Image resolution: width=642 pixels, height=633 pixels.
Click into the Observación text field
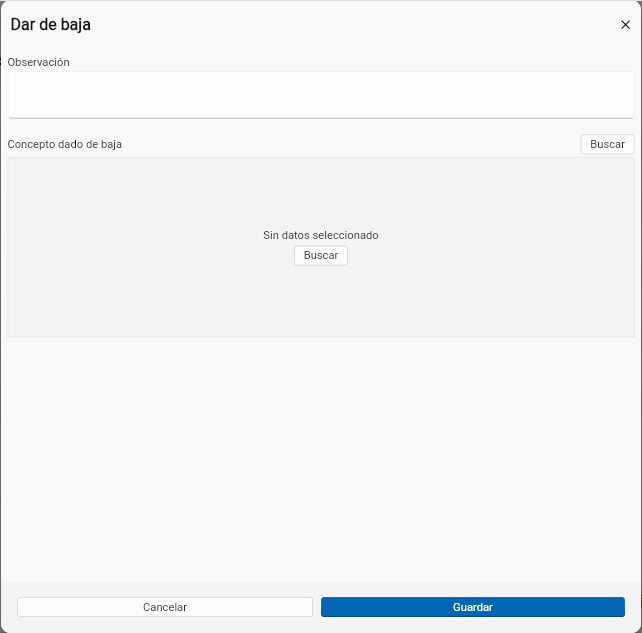click(321, 95)
